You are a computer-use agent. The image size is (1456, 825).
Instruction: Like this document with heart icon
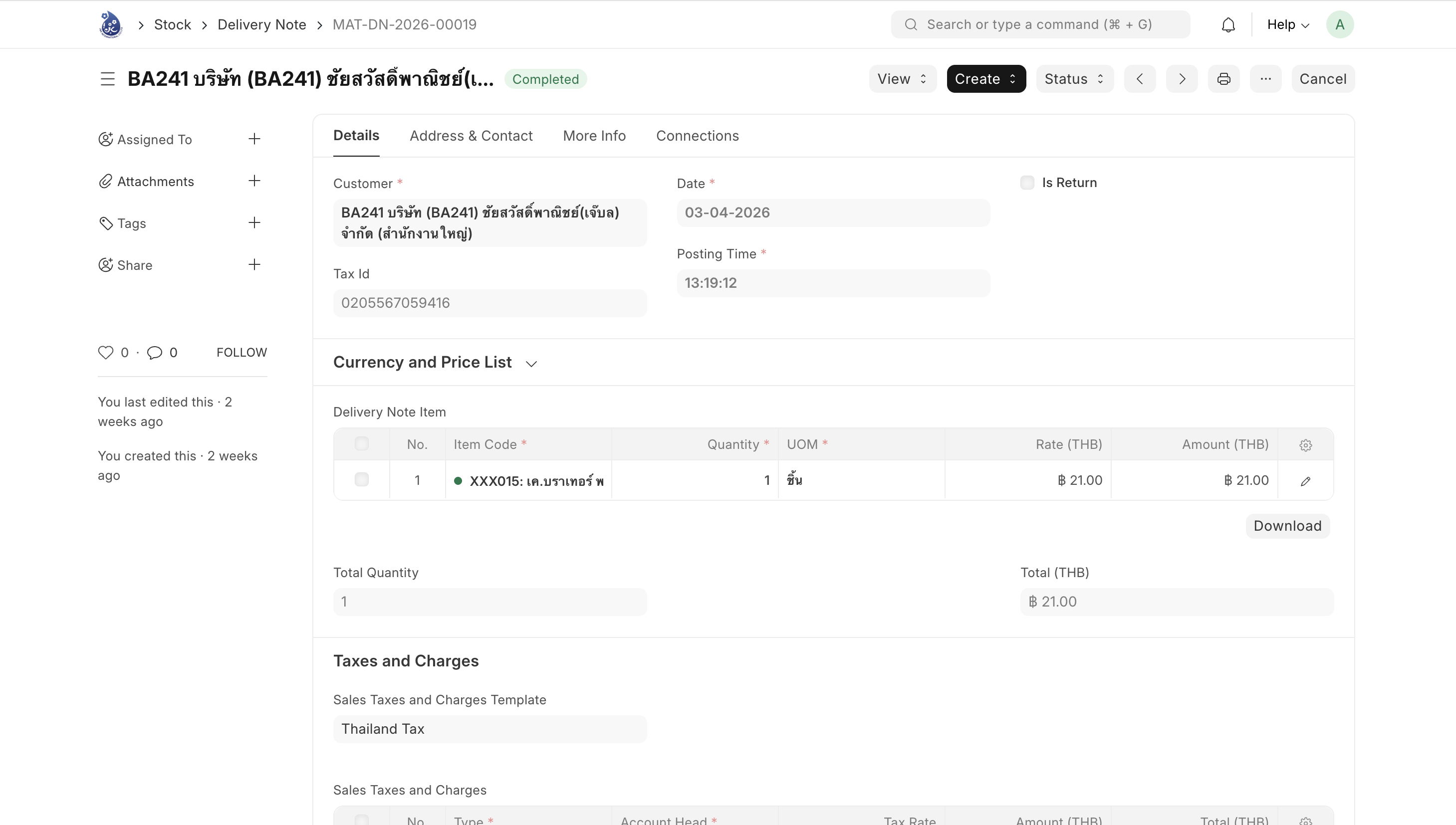click(x=105, y=353)
